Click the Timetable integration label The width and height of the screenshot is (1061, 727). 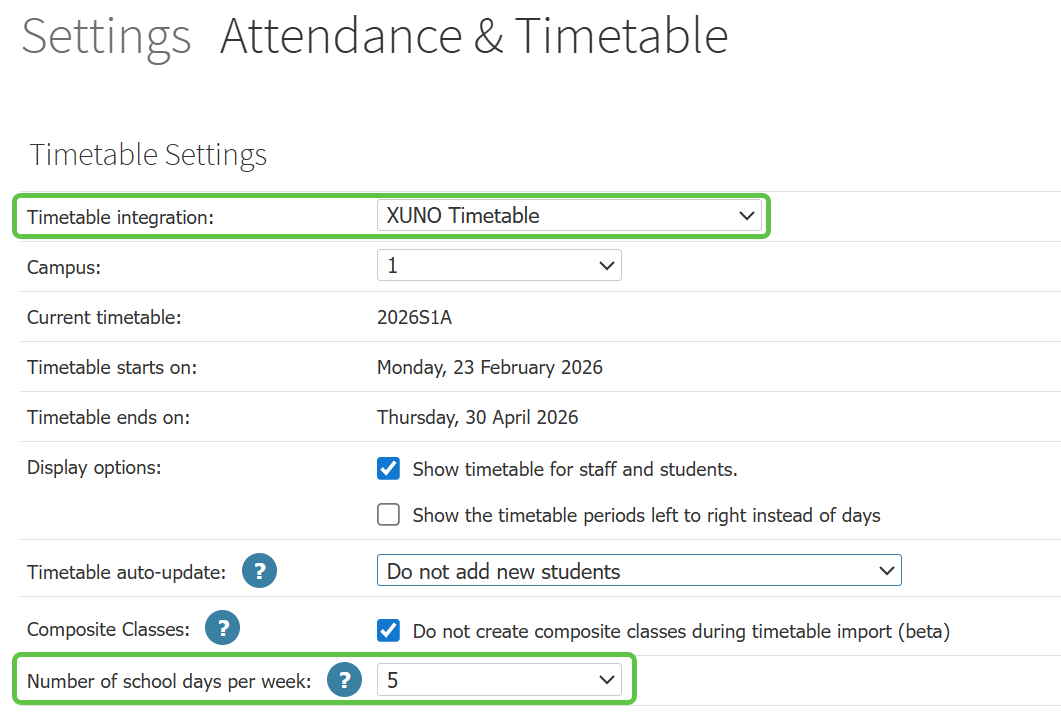pyautogui.click(x=120, y=217)
